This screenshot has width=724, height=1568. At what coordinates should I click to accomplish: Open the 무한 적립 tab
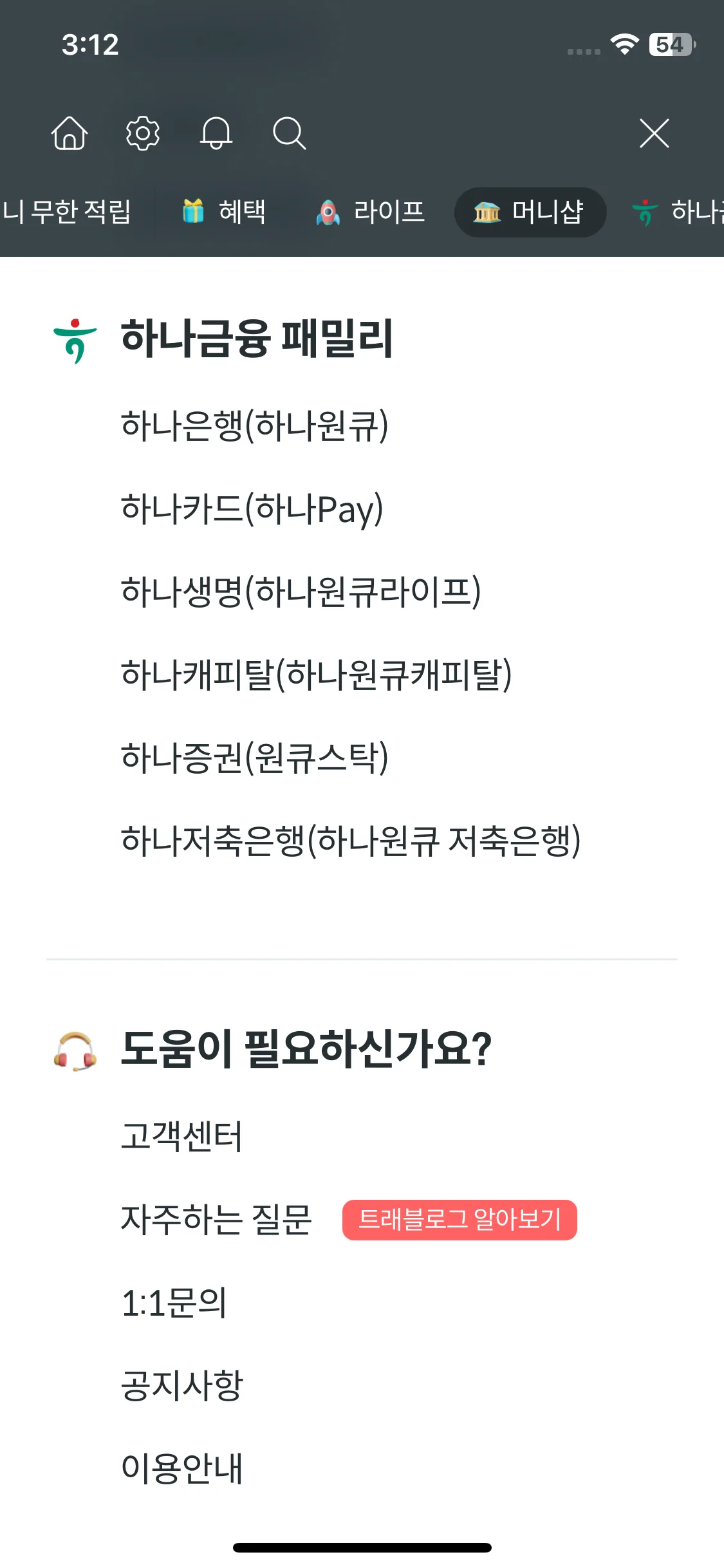click(66, 212)
